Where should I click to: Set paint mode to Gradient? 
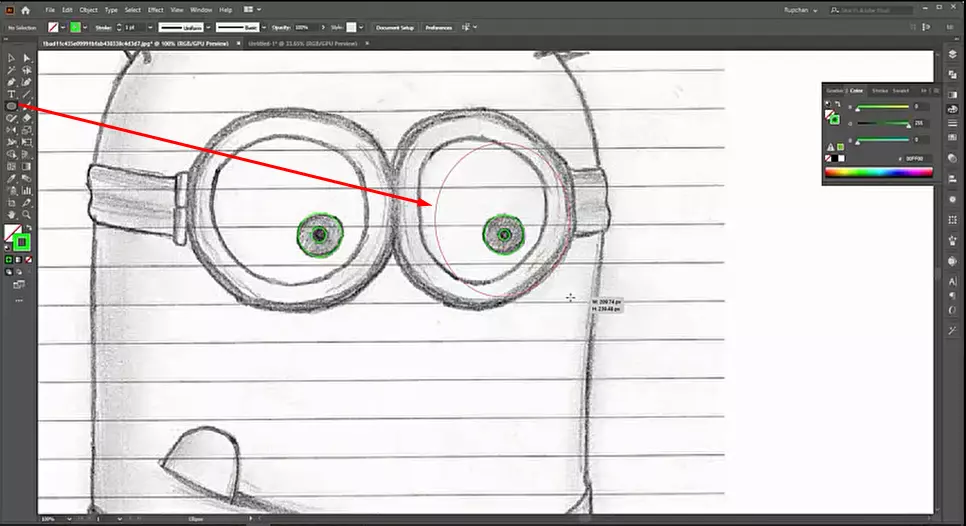pos(18,260)
